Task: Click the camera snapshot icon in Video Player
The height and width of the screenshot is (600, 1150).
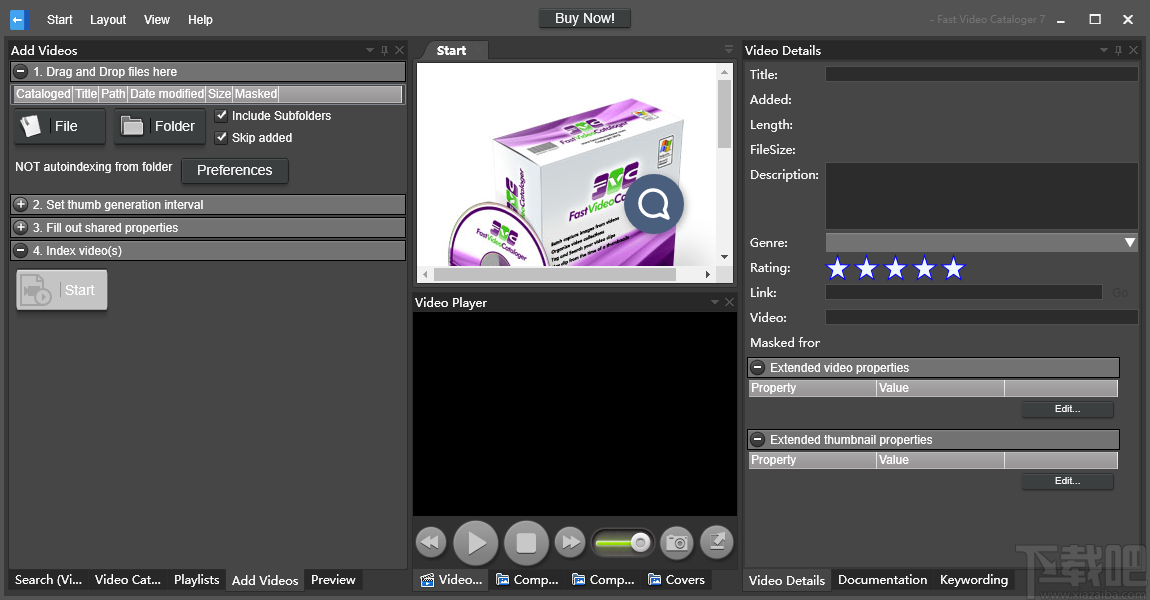Action: click(676, 542)
